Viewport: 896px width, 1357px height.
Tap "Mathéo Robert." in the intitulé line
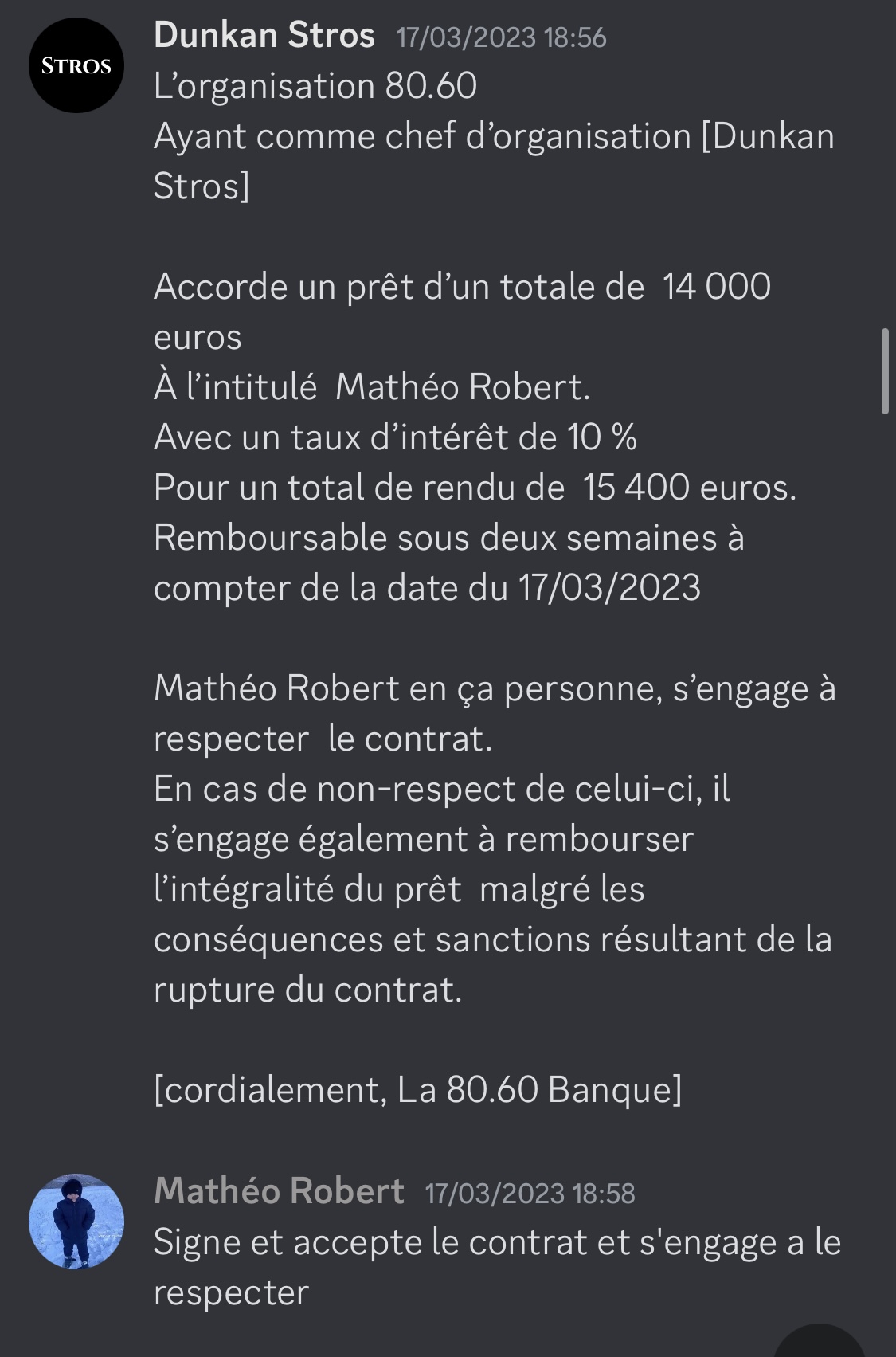(463, 387)
